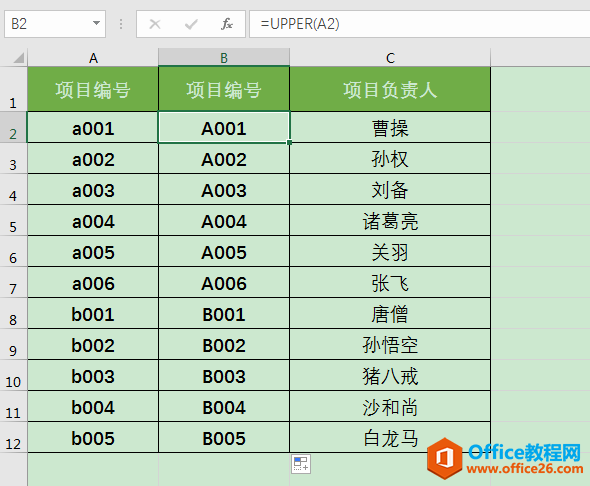The height and width of the screenshot is (486, 590).
Task: Click the formula bar with =UPPER(A2)
Action: click(420, 24)
